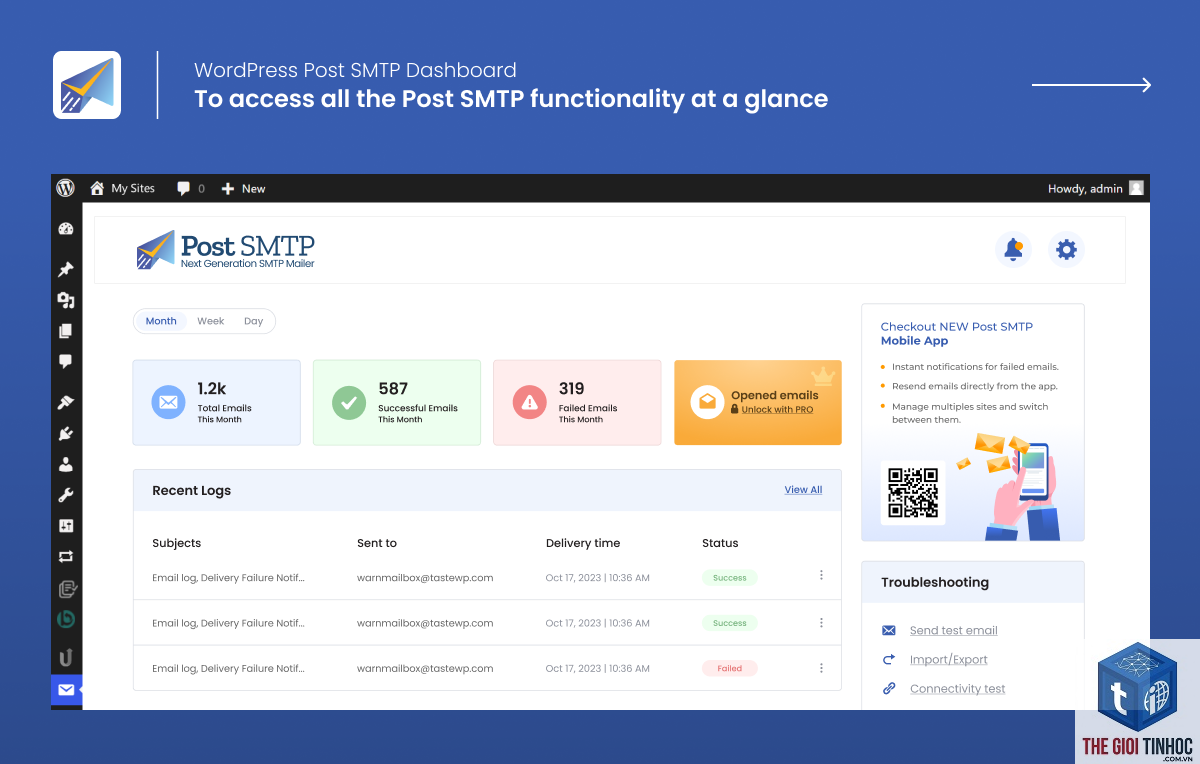Open the My Sites menu
The height and width of the screenshot is (764, 1200).
[123, 188]
